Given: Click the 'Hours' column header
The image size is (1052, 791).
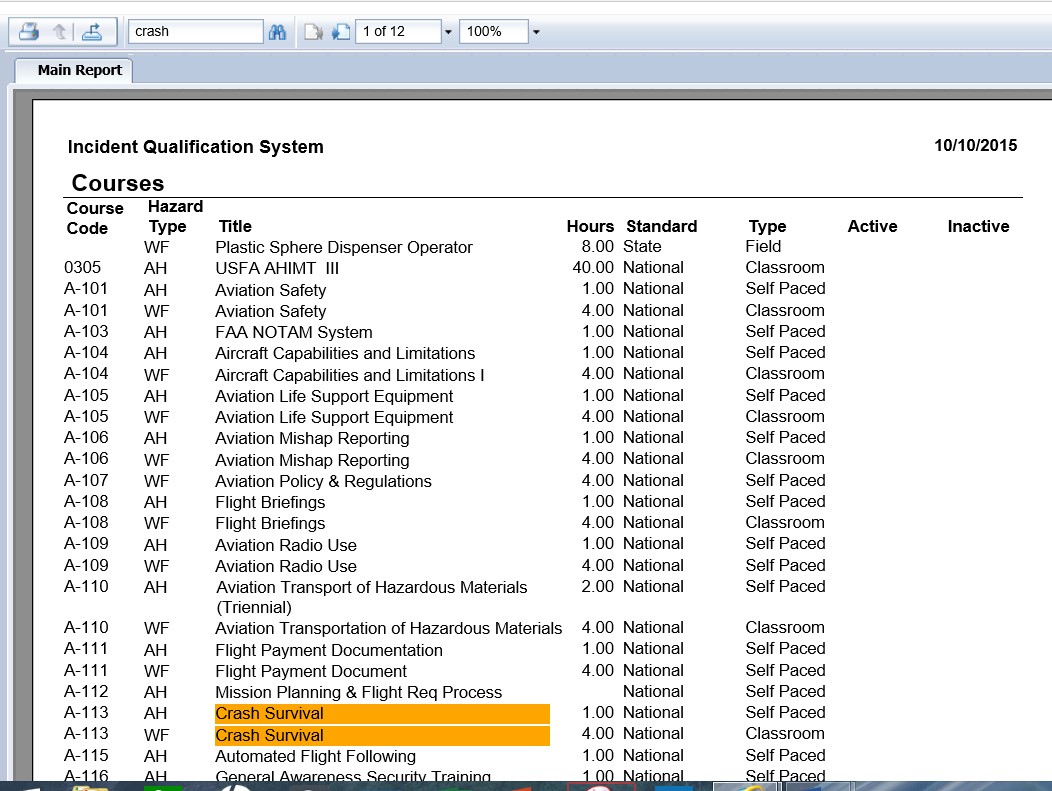Looking at the screenshot, I should [x=590, y=226].
